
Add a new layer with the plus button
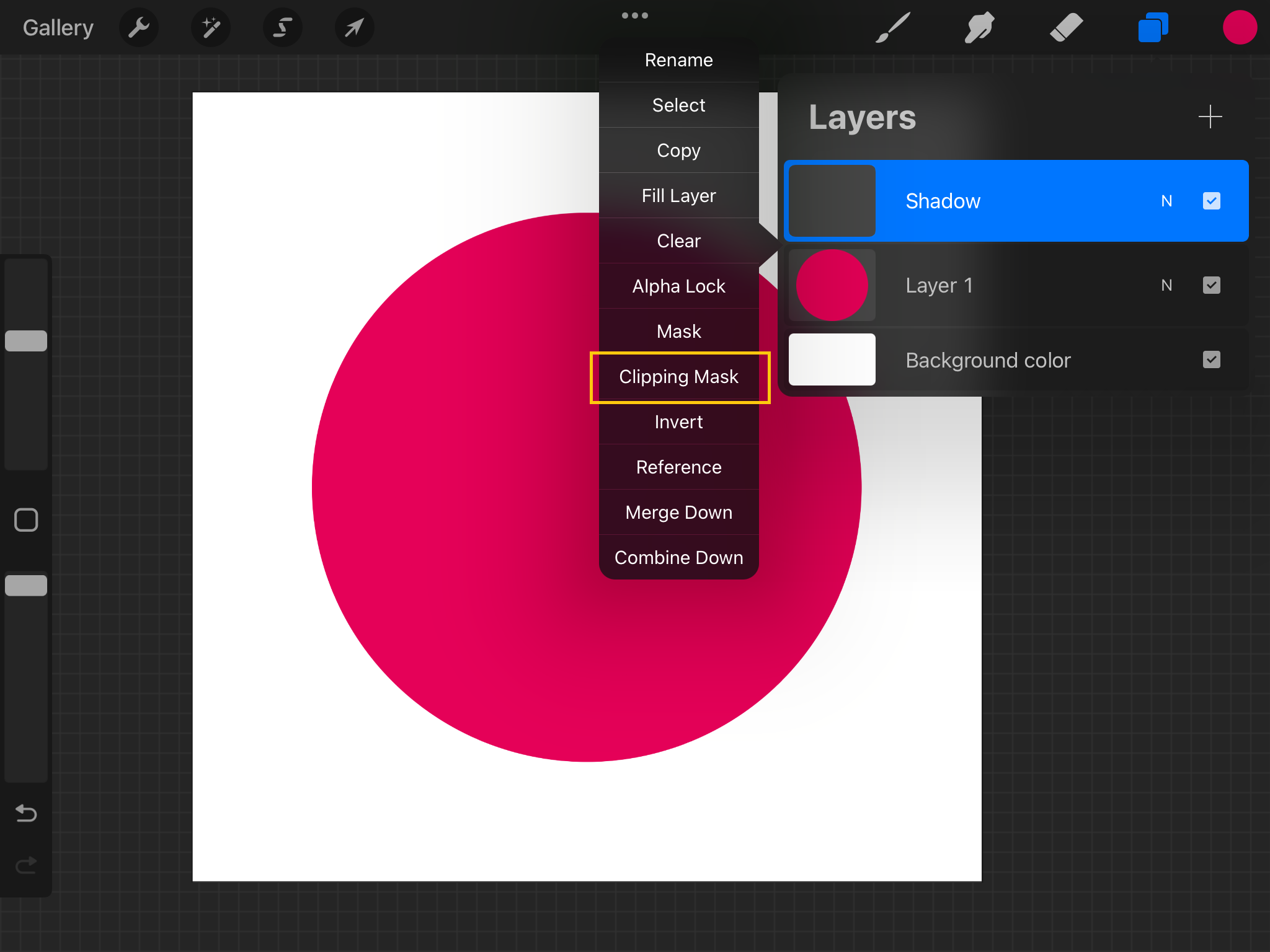(x=1210, y=117)
